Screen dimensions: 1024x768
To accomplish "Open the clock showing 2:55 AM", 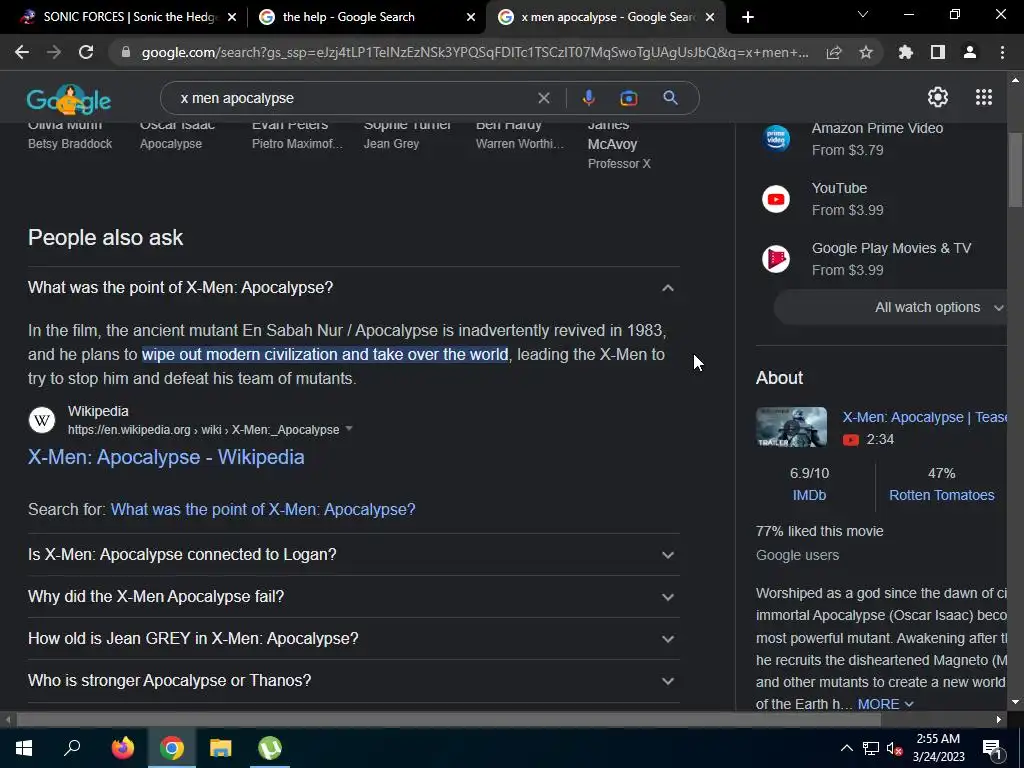I will (938, 748).
